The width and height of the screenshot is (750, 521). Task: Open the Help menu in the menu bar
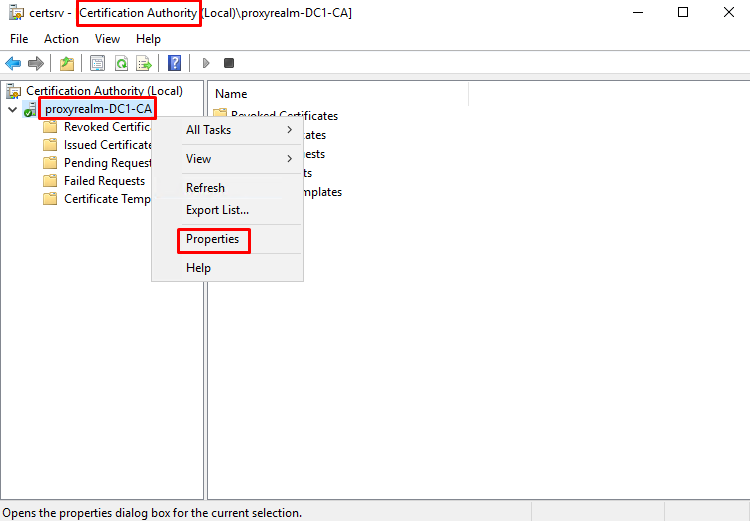148,39
